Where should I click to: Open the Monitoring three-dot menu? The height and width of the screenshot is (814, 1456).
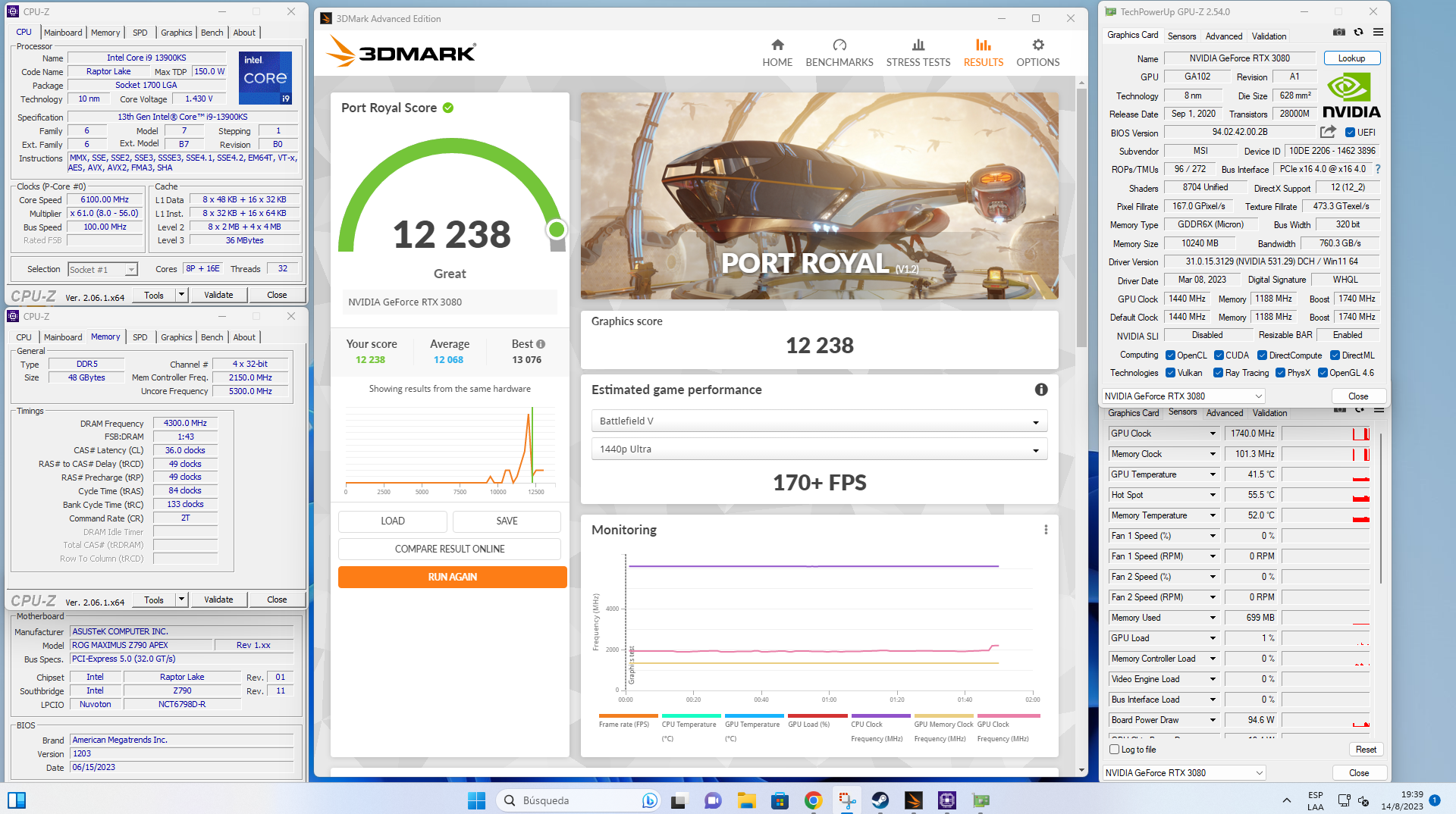[1046, 530]
